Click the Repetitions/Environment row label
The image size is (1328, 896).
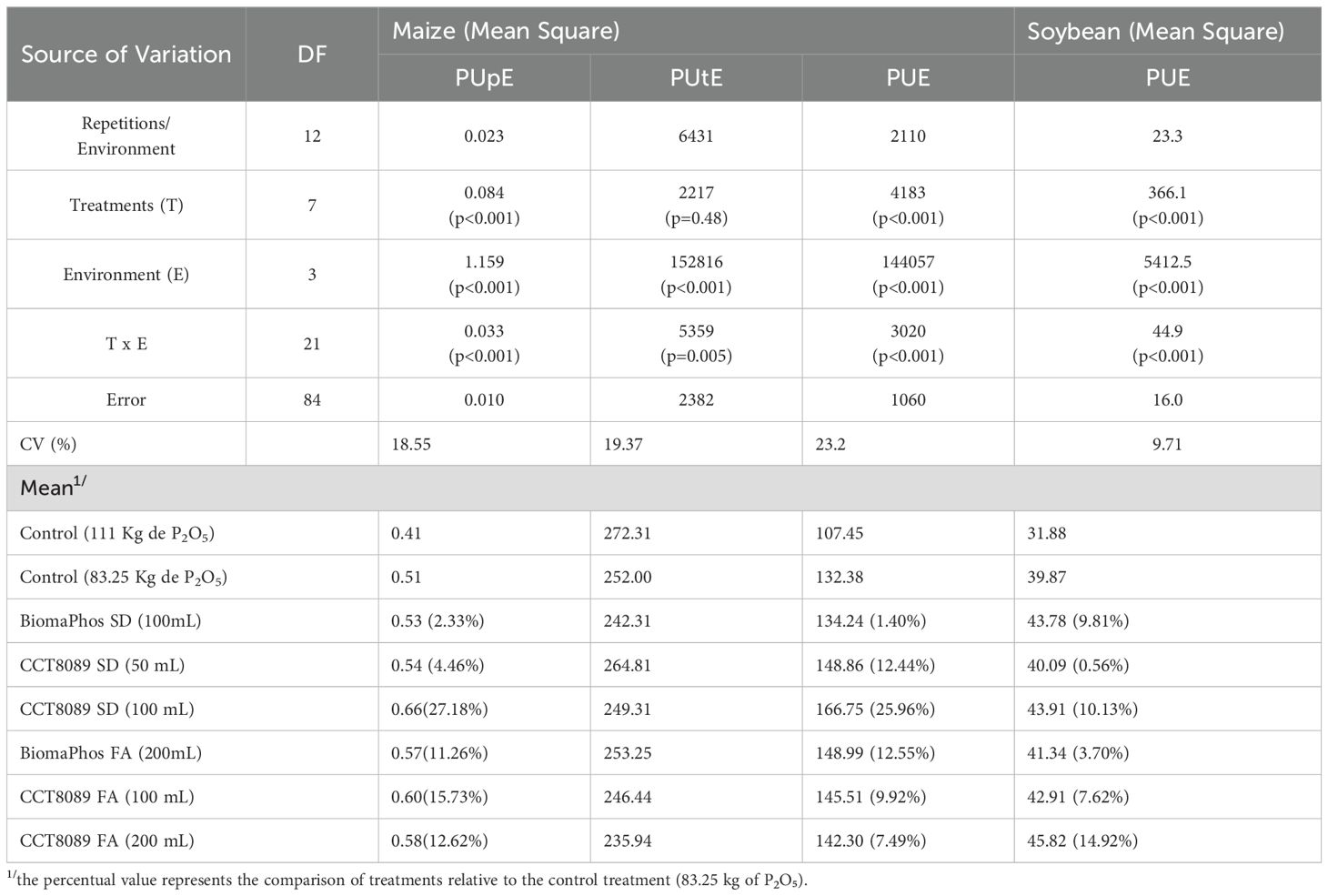[x=126, y=136]
